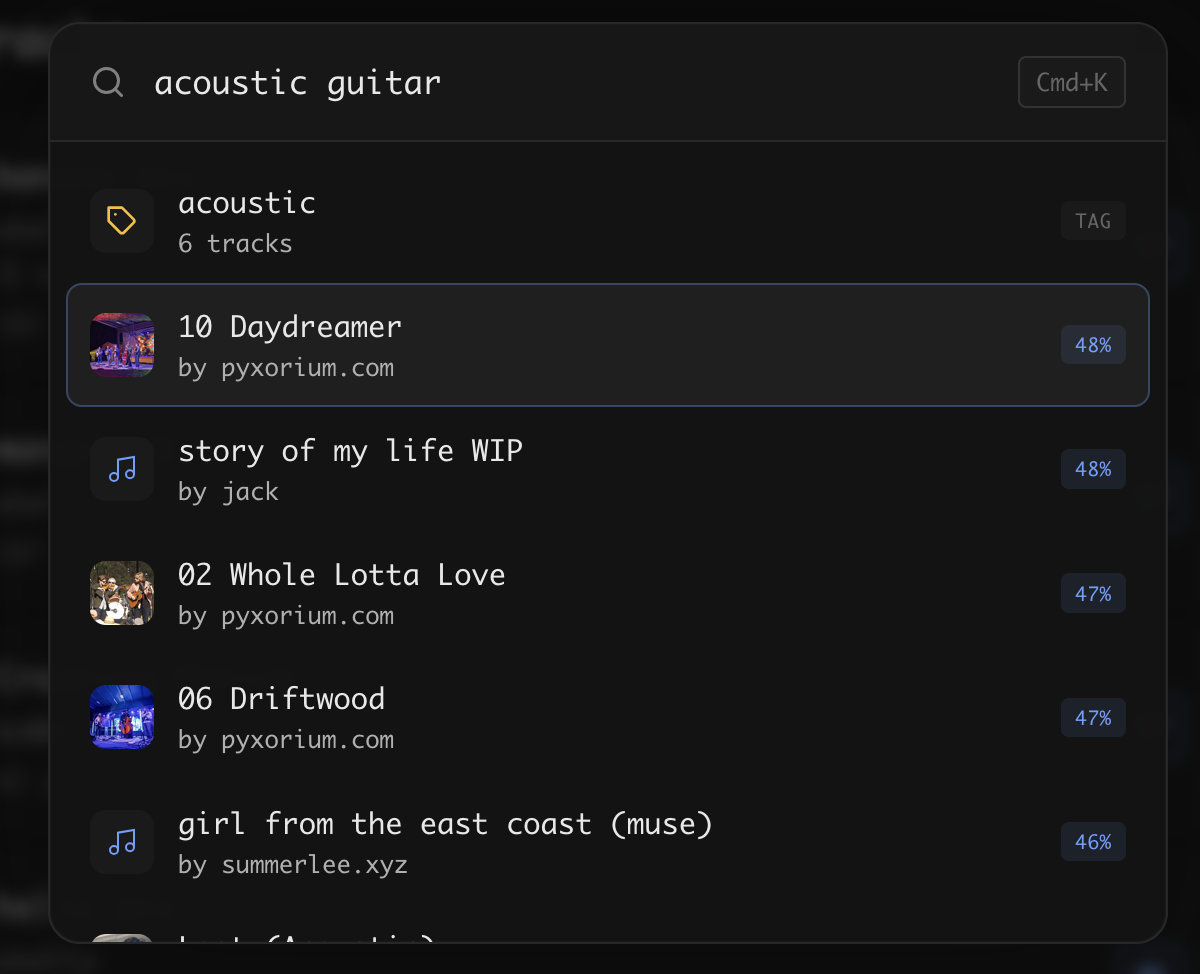The image size is (1200, 974).
Task: Click the 48% match badge for 10 Daydreamer
Action: pyautogui.click(x=1093, y=345)
